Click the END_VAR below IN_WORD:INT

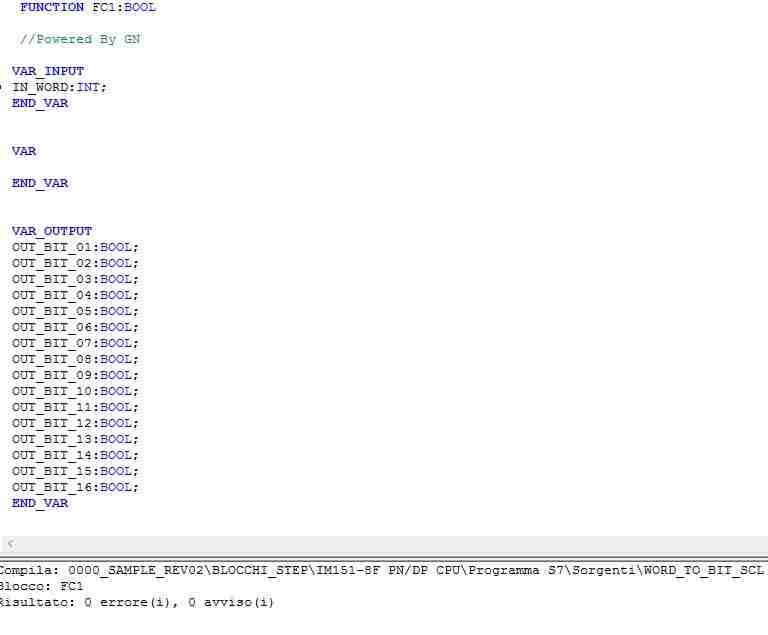40,103
